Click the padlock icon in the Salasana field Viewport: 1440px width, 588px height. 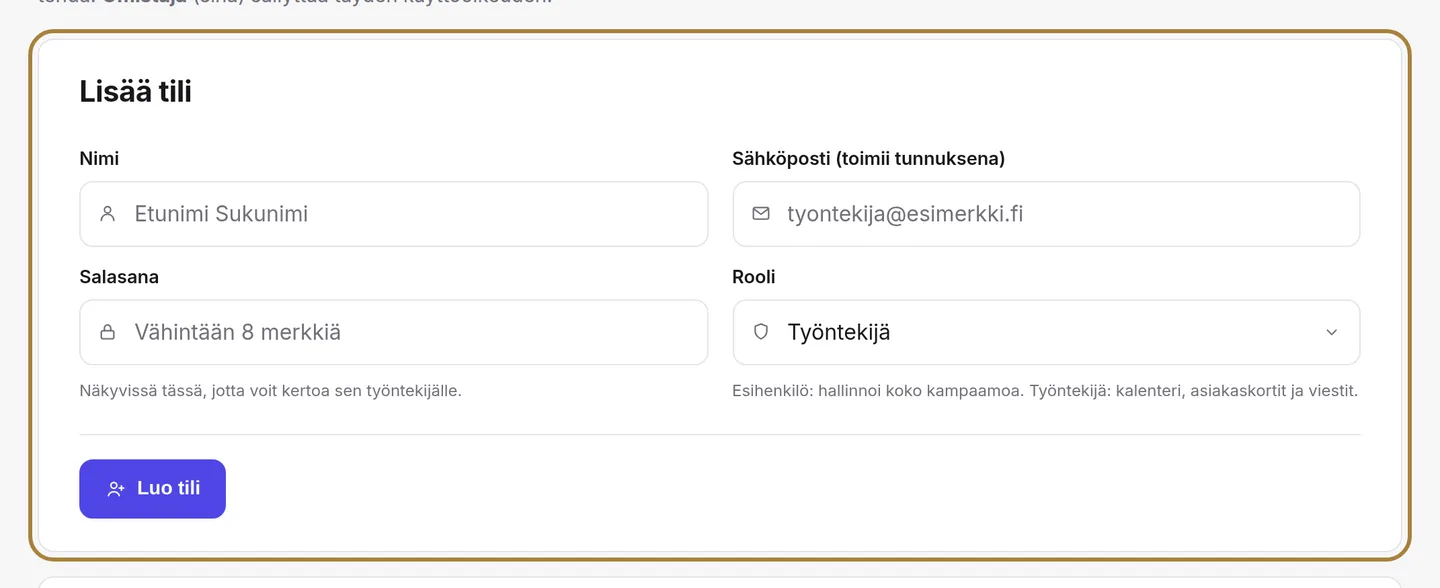tap(108, 332)
